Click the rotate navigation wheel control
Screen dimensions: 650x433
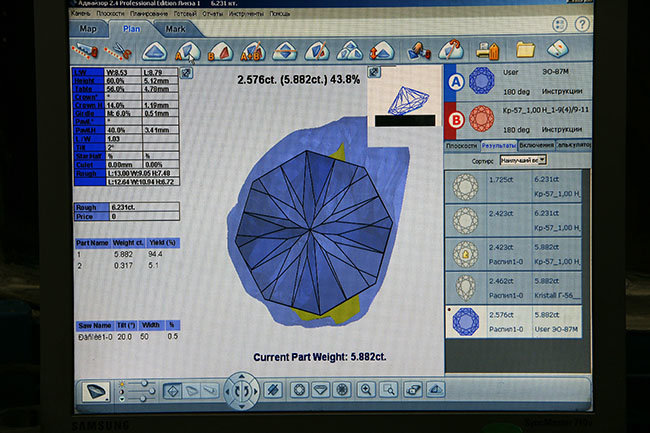click(x=240, y=390)
